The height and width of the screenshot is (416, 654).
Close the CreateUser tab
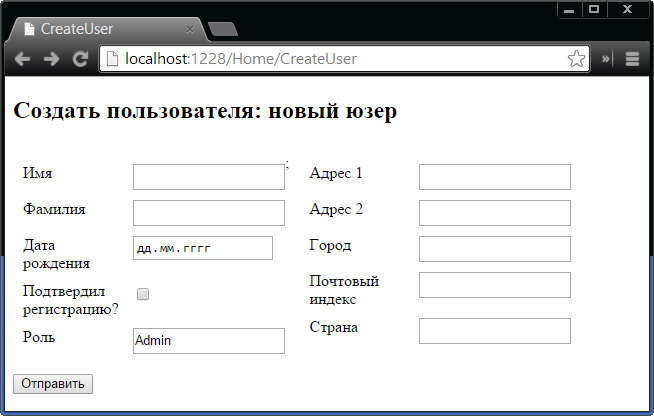click(189, 29)
